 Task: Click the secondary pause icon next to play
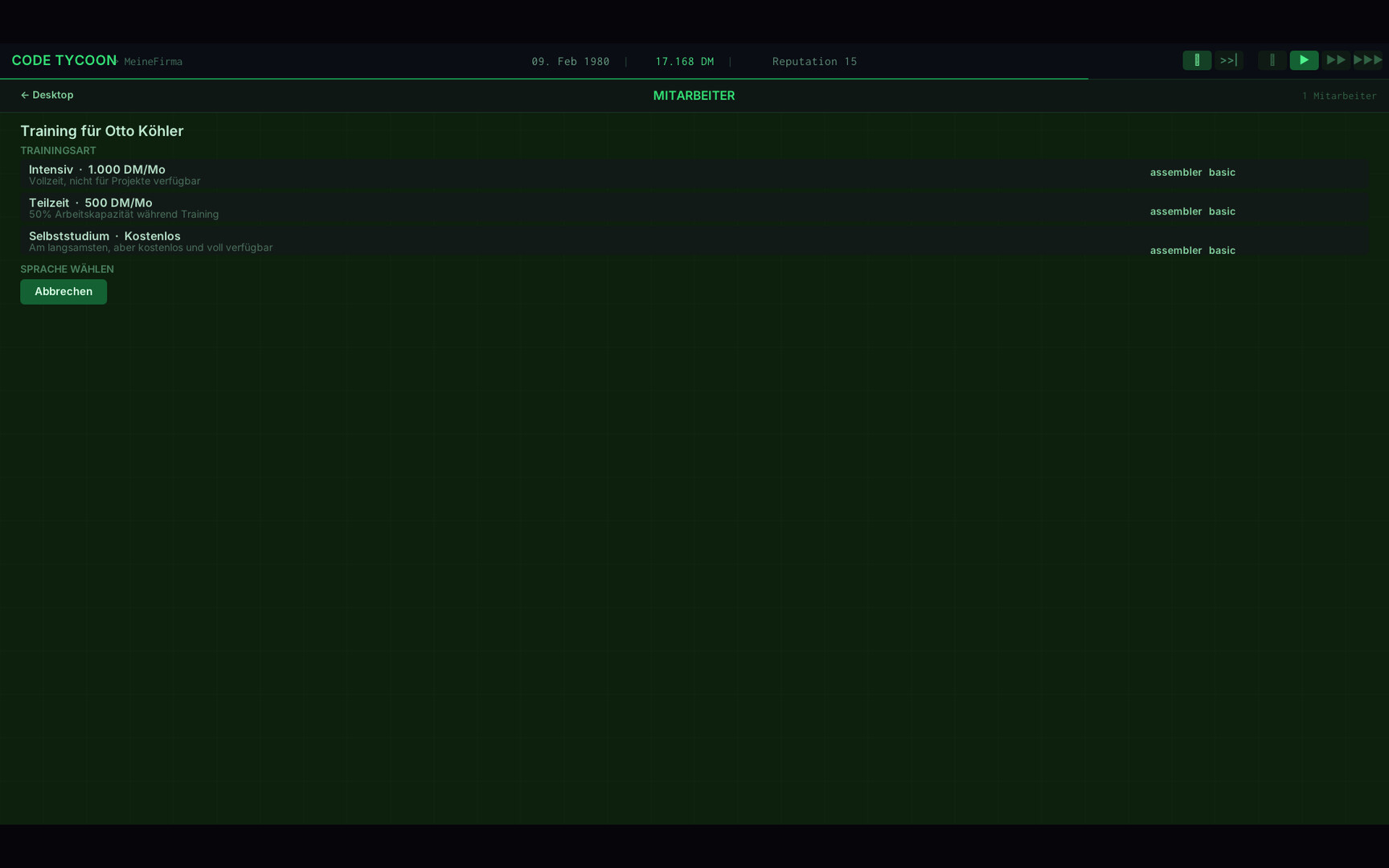click(x=1272, y=60)
